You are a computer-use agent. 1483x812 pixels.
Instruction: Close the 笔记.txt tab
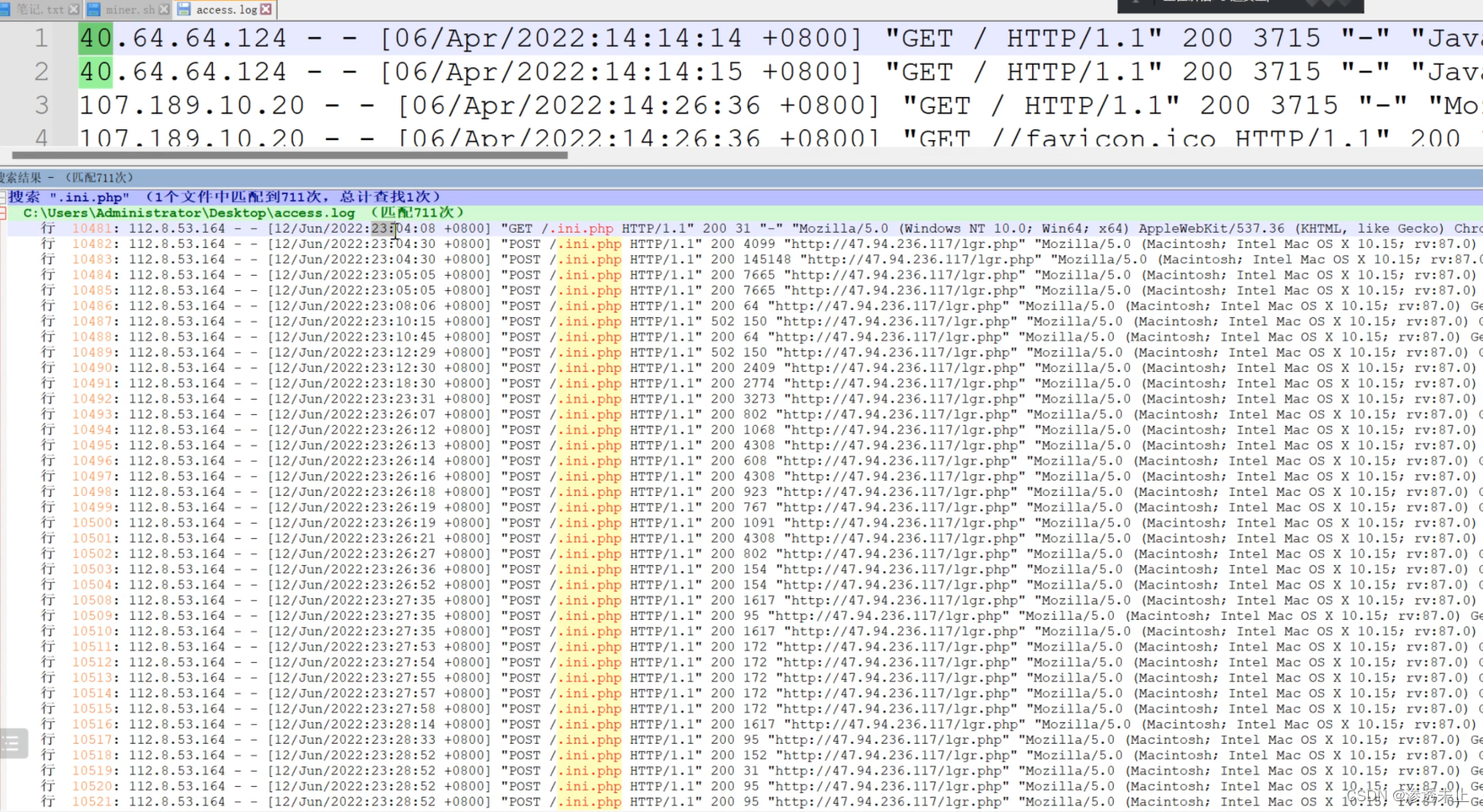coord(74,9)
